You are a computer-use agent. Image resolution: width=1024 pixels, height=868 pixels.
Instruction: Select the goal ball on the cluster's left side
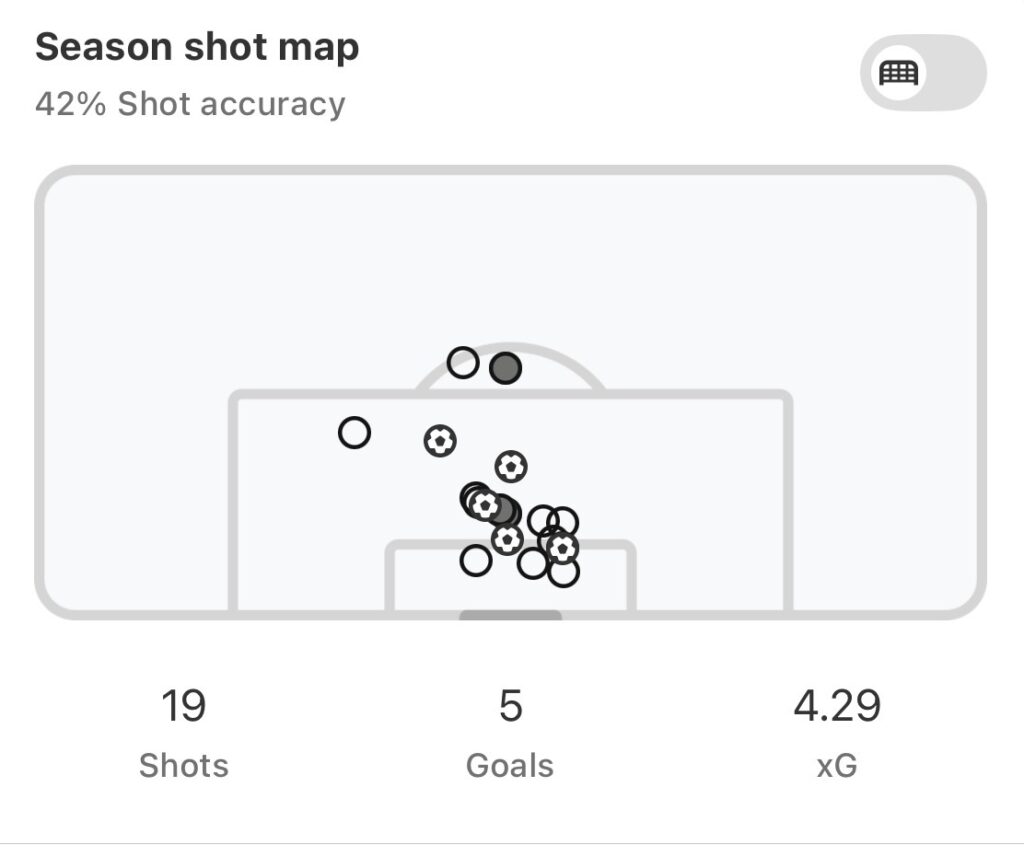coord(485,506)
